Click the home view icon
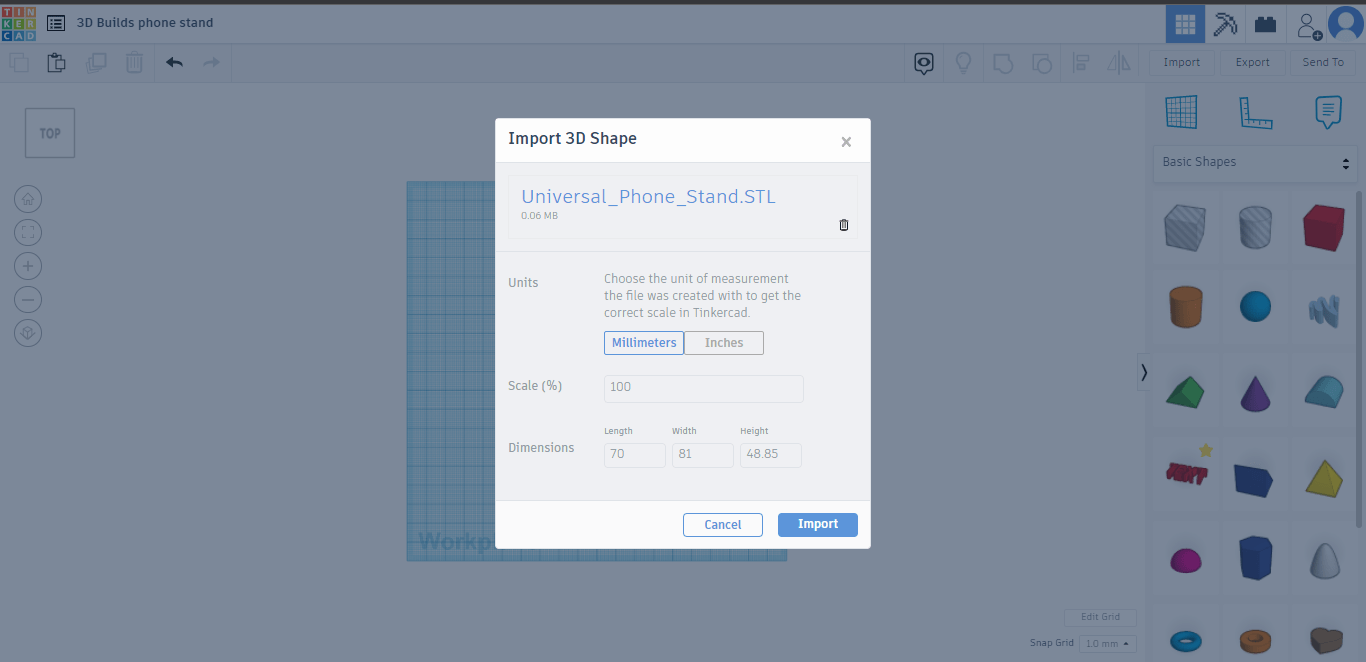This screenshot has width=1366, height=662. [x=28, y=198]
